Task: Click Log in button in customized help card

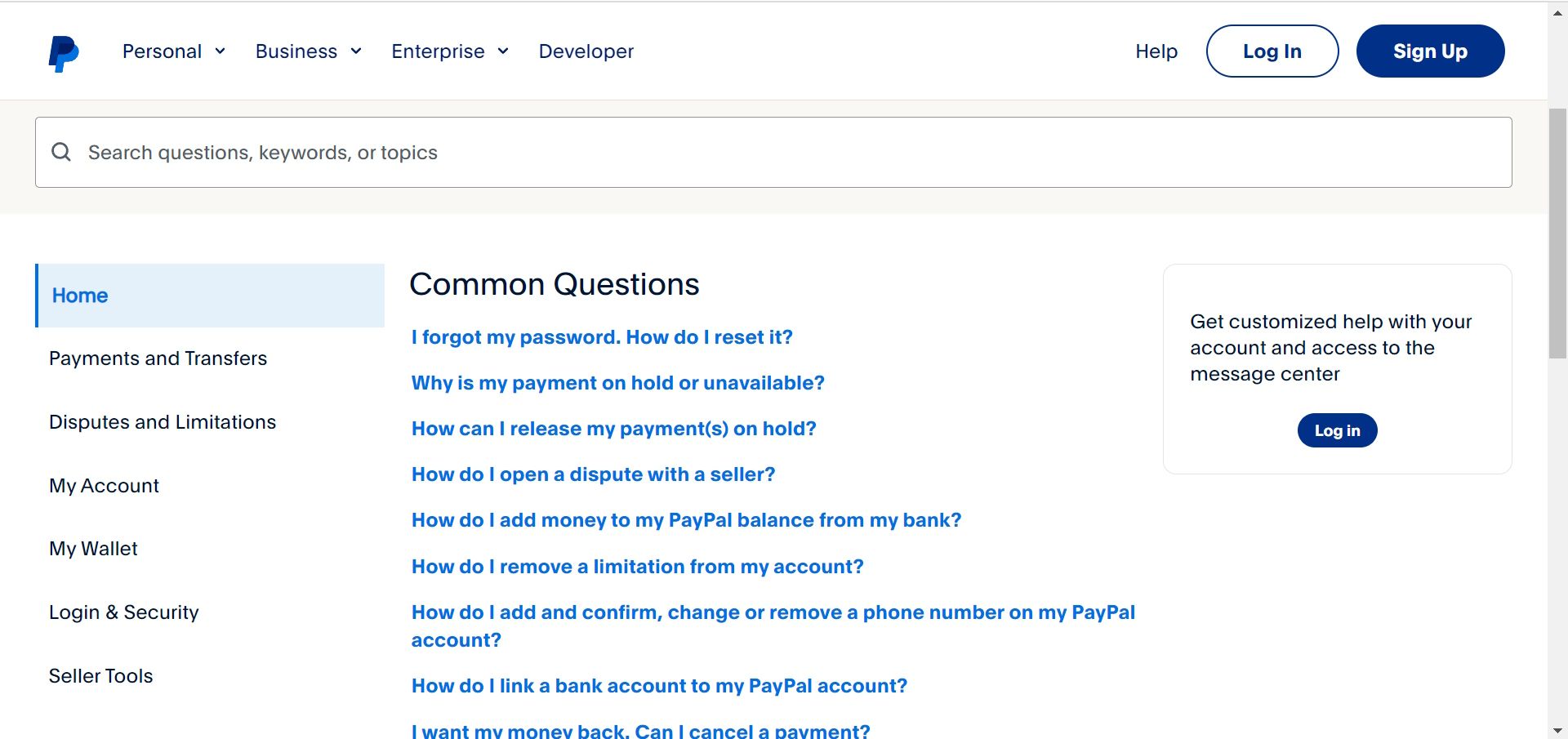Action: [x=1337, y=430]
